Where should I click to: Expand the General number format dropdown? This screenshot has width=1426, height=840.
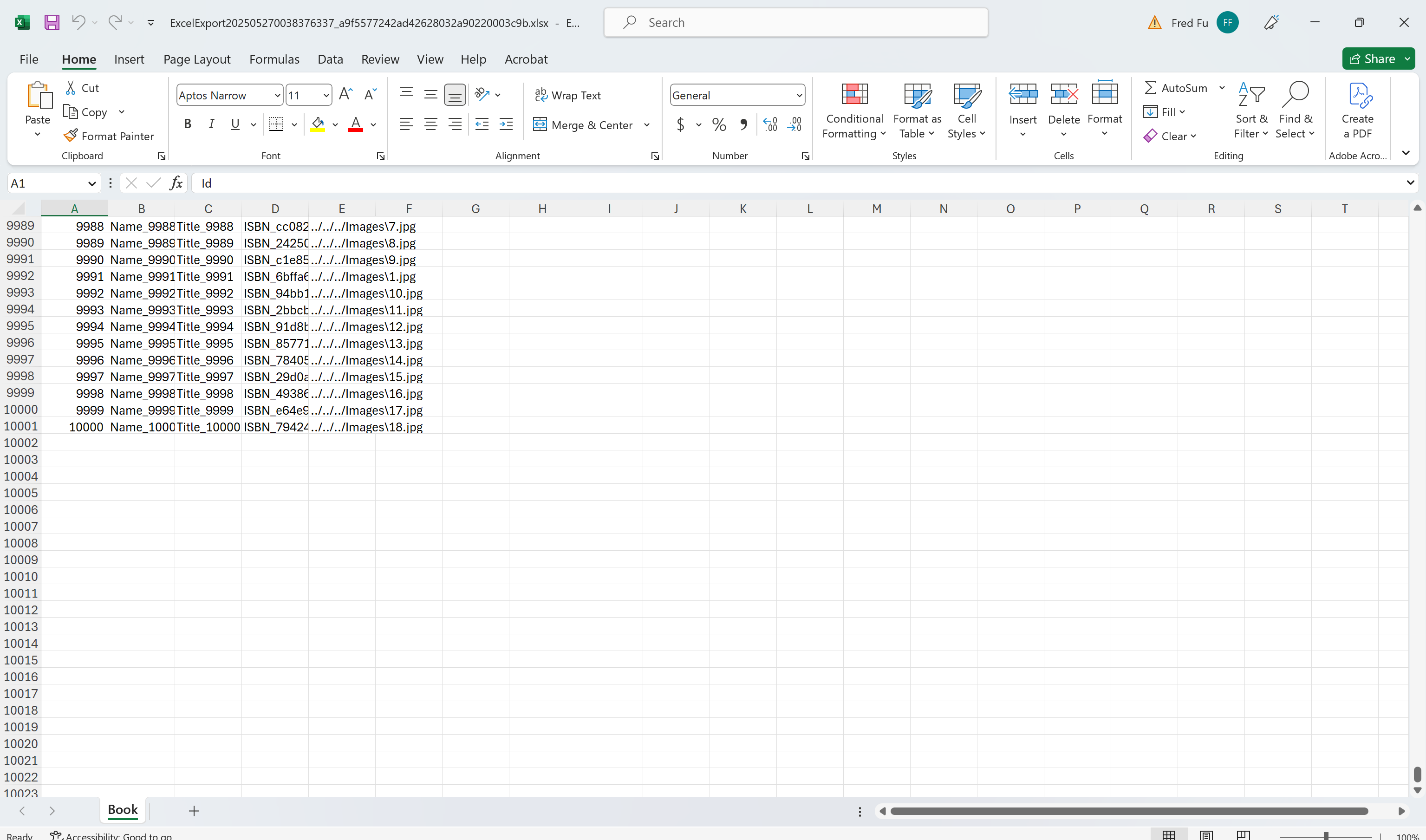click(x=799, y=95)
